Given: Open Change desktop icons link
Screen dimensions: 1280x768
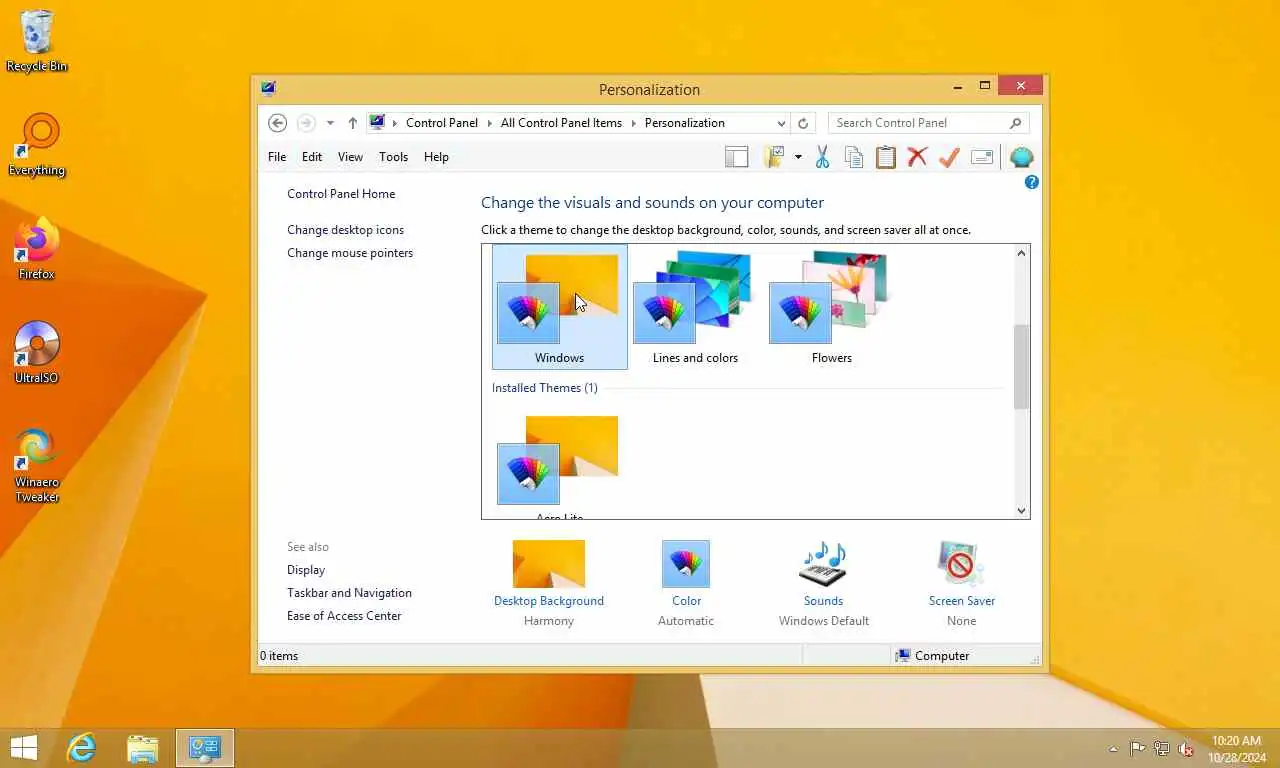Looking at the screenshot, I should tap(345, 230).
